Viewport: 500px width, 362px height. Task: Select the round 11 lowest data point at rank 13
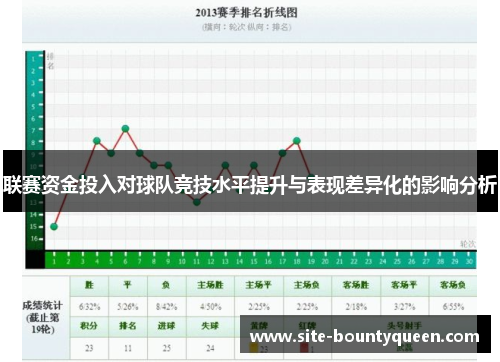coord(197,202)
